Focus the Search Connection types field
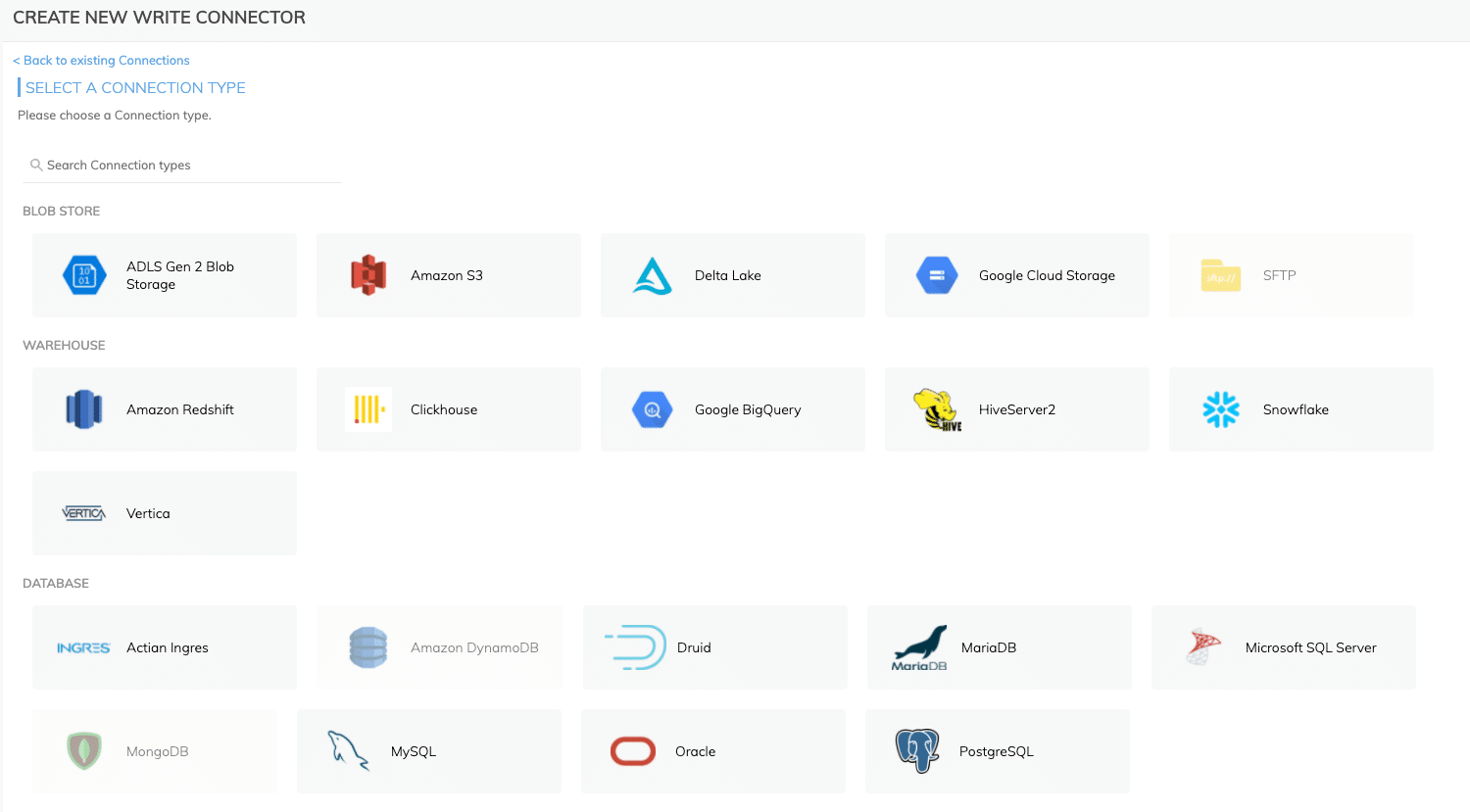The width and height of the screenshot is (1470, 812). point(181,165)
